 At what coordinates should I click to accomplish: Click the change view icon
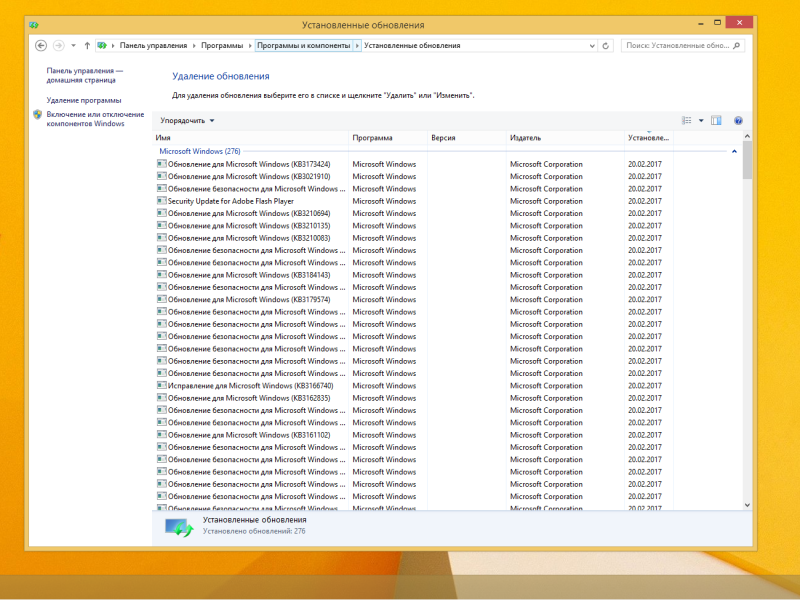tap(688, 120)
